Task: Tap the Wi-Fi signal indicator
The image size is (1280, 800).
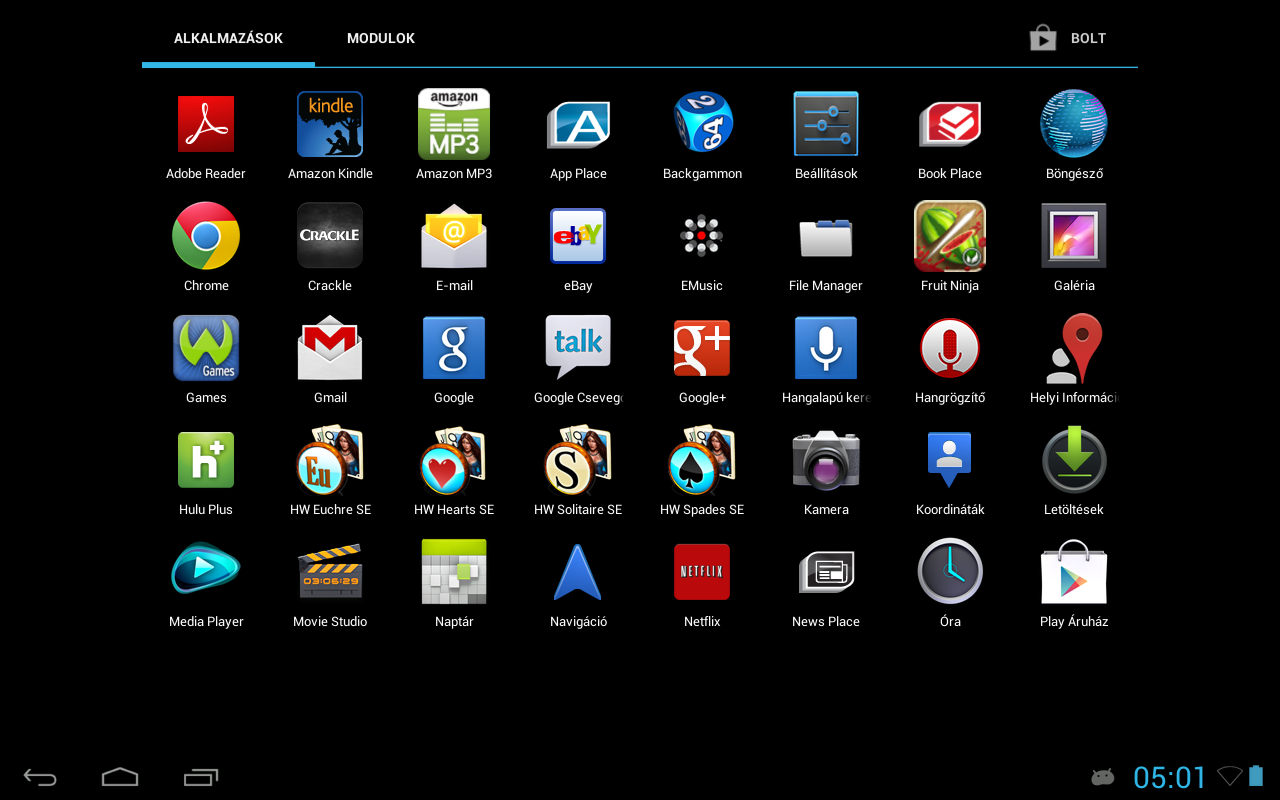Action: point(1230,776)
